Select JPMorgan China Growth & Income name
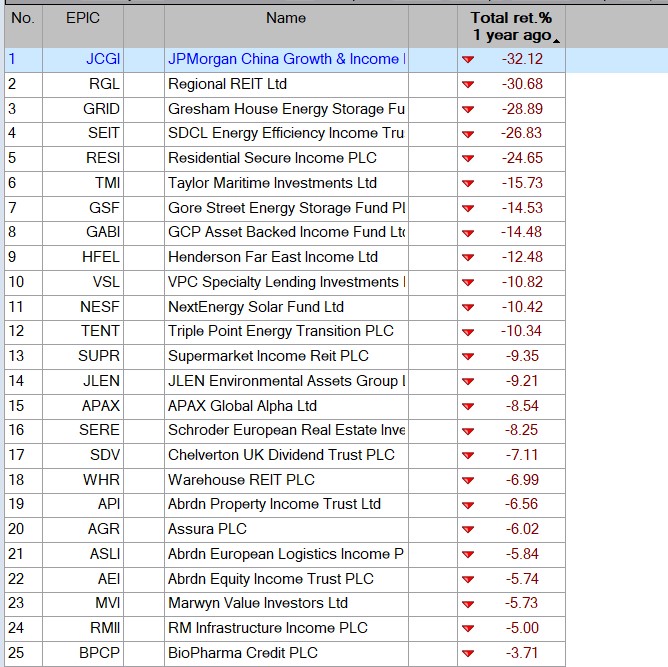The width and height of the screenshot is (668, 667). [286, 60]
